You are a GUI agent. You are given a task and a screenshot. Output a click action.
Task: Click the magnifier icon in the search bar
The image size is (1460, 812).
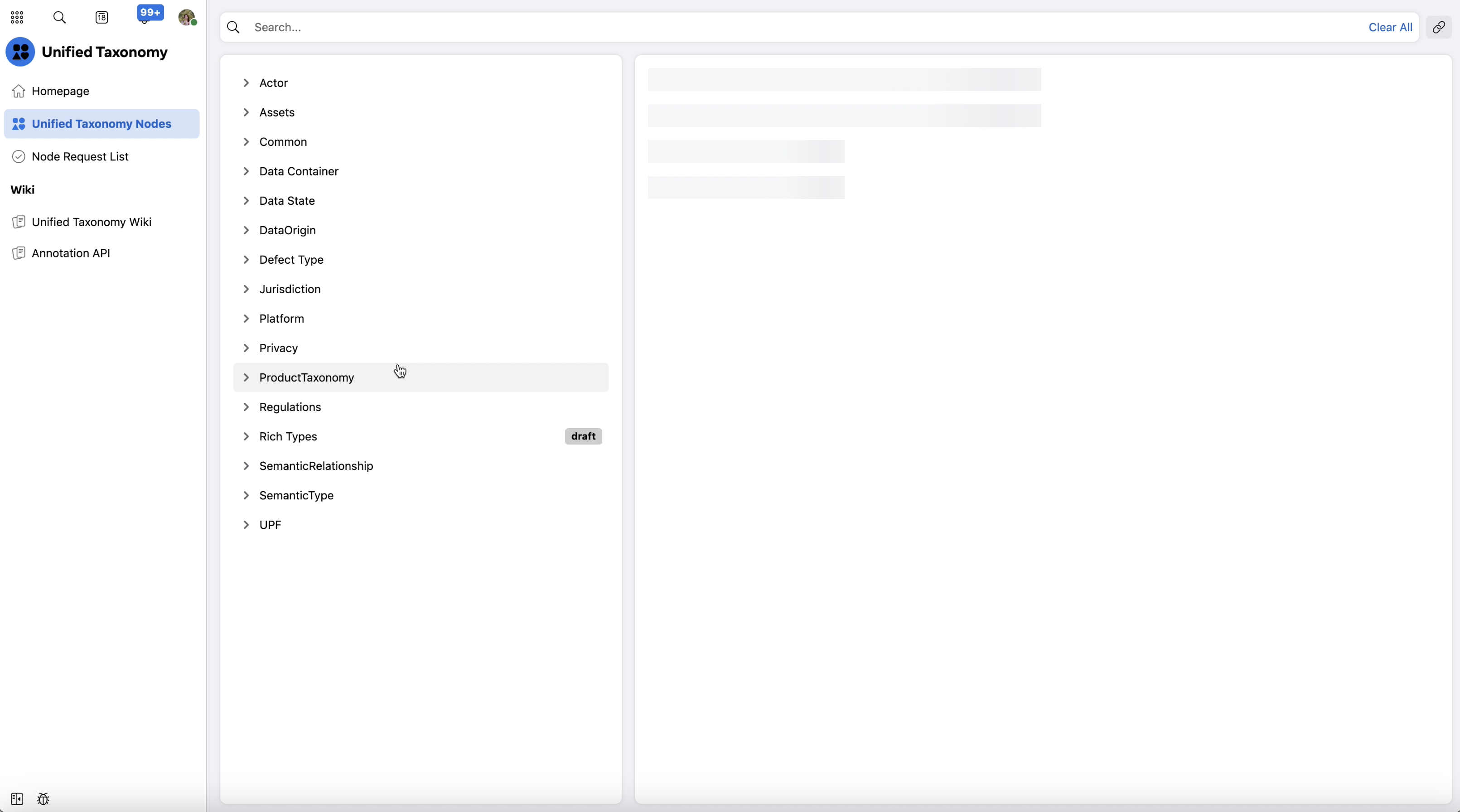click(233, 27)
